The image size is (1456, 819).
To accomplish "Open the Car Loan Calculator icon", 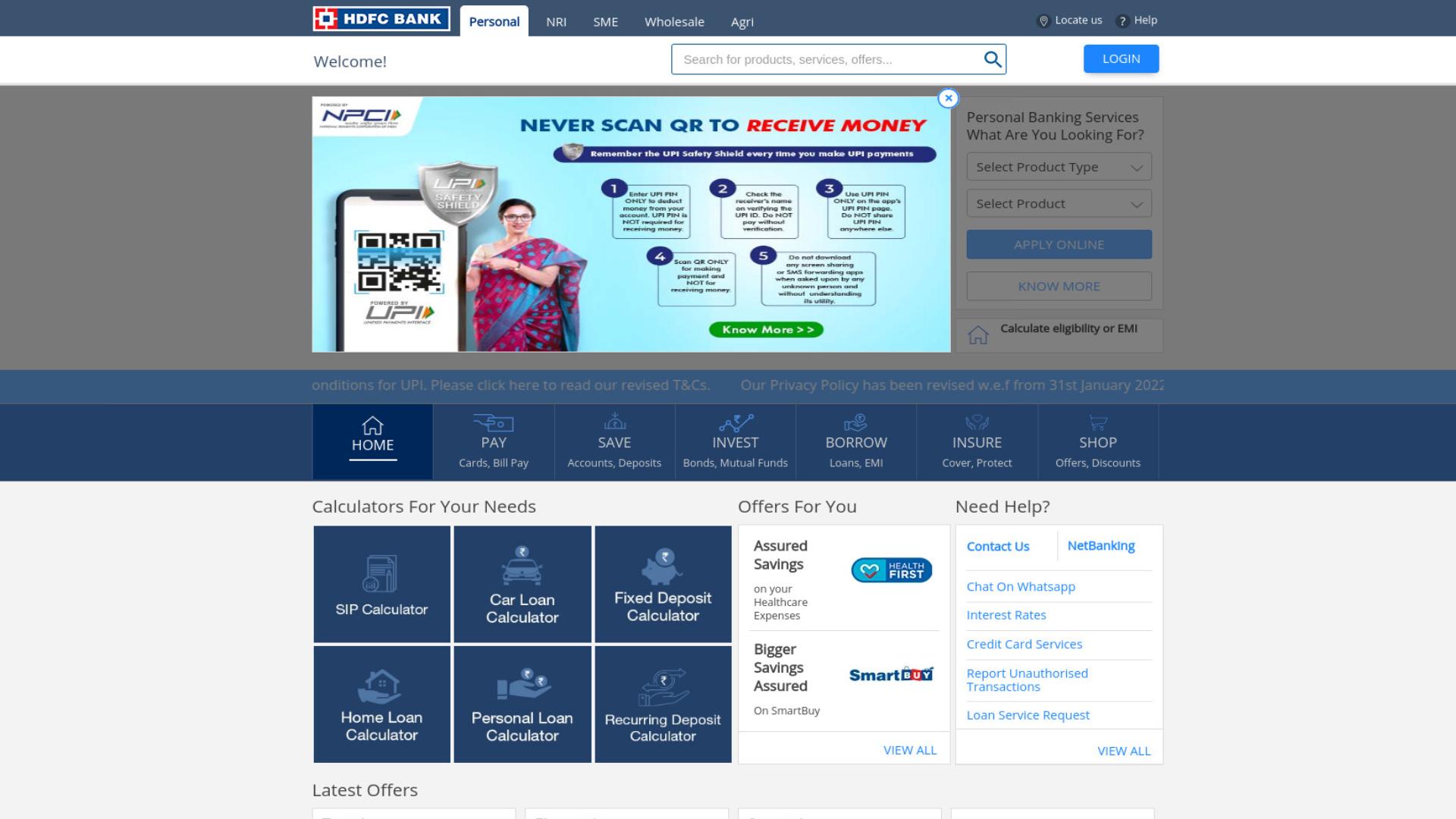I will click(x=522, y=566).
